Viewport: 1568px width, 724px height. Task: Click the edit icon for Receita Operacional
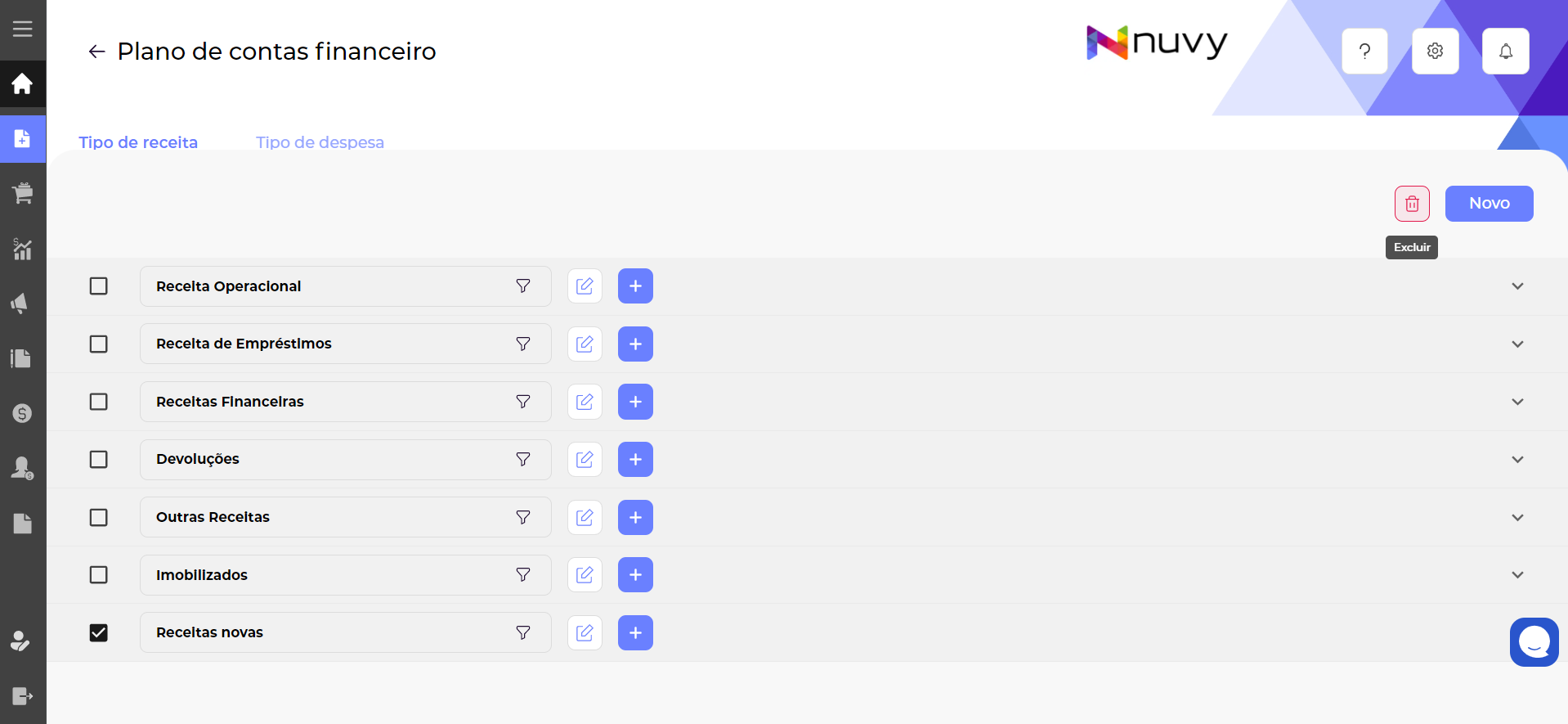[585, 286]
